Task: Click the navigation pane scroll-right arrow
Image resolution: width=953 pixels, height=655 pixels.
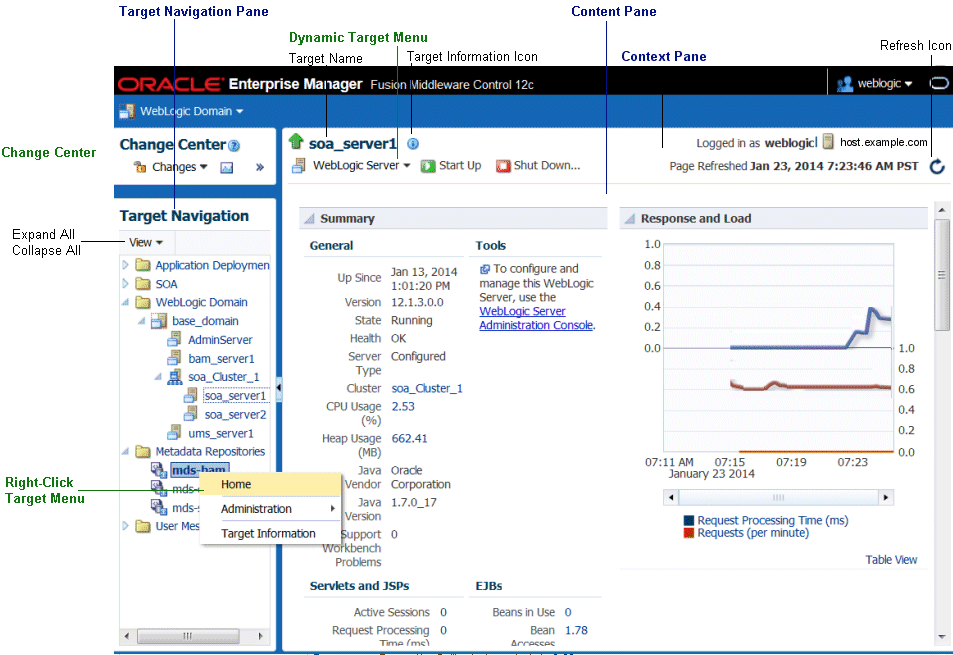Action: point(261,636)
